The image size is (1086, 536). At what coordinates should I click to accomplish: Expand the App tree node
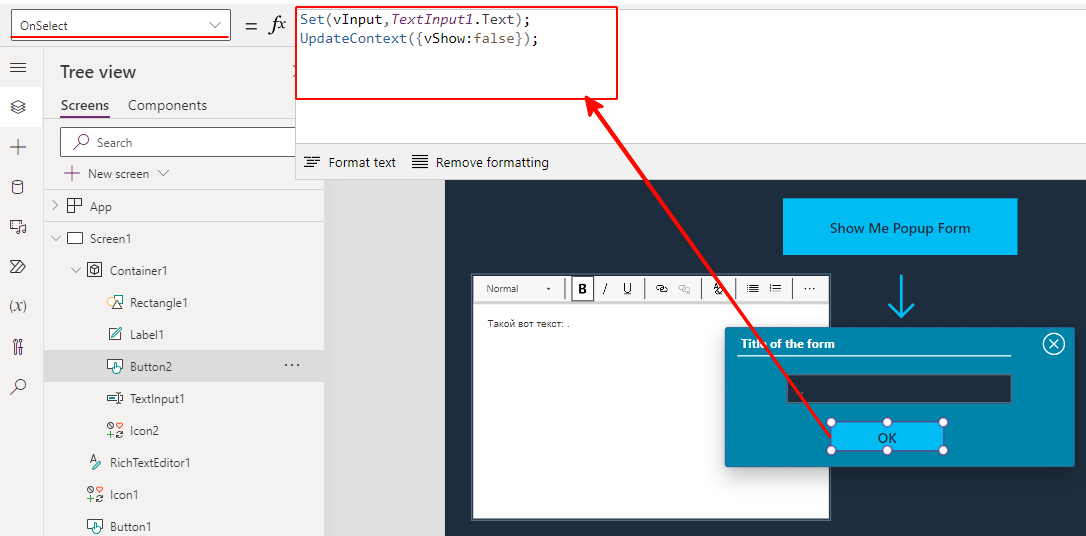(x=55, y=206)
